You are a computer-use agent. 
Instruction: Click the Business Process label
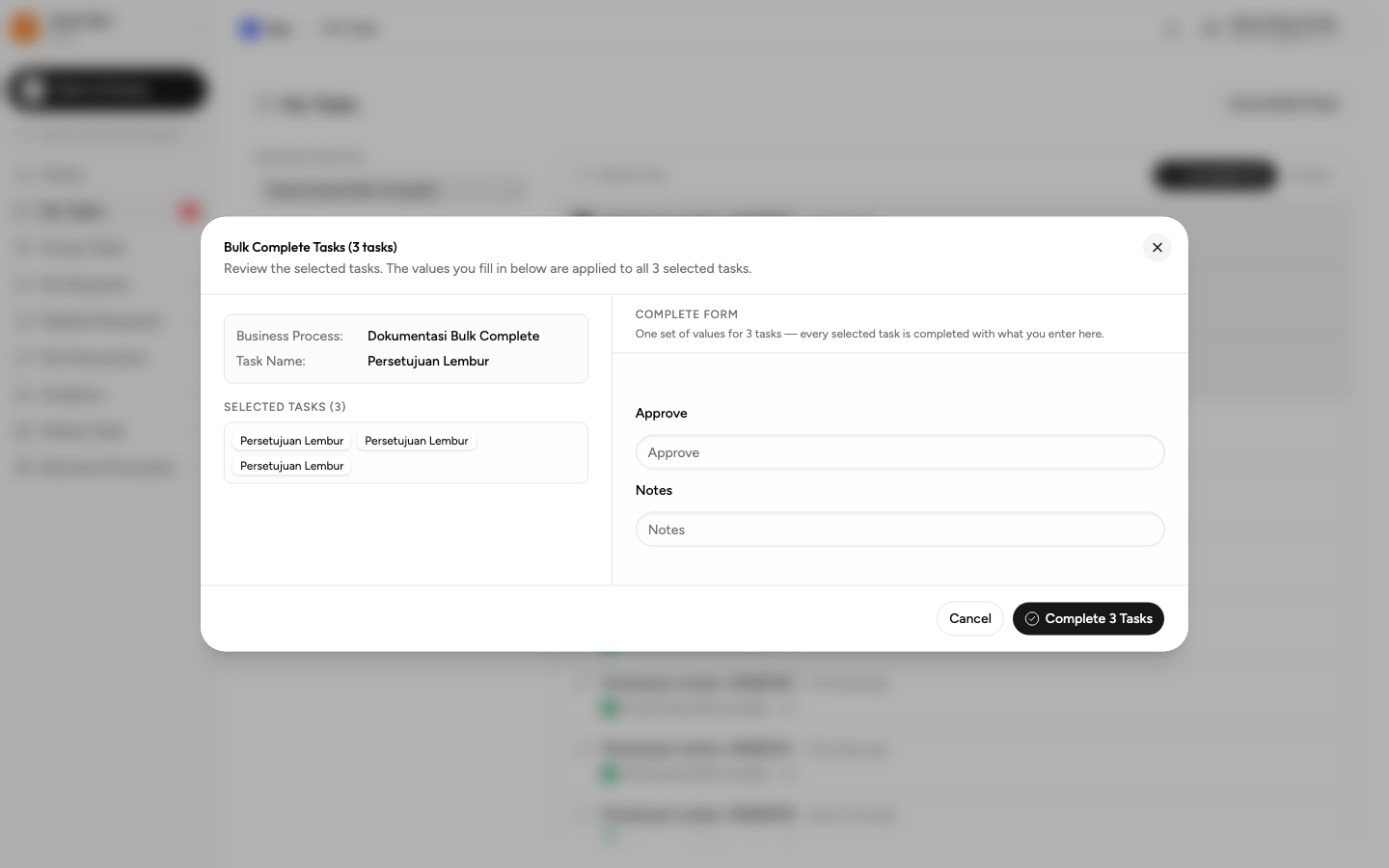coord(289,337)
